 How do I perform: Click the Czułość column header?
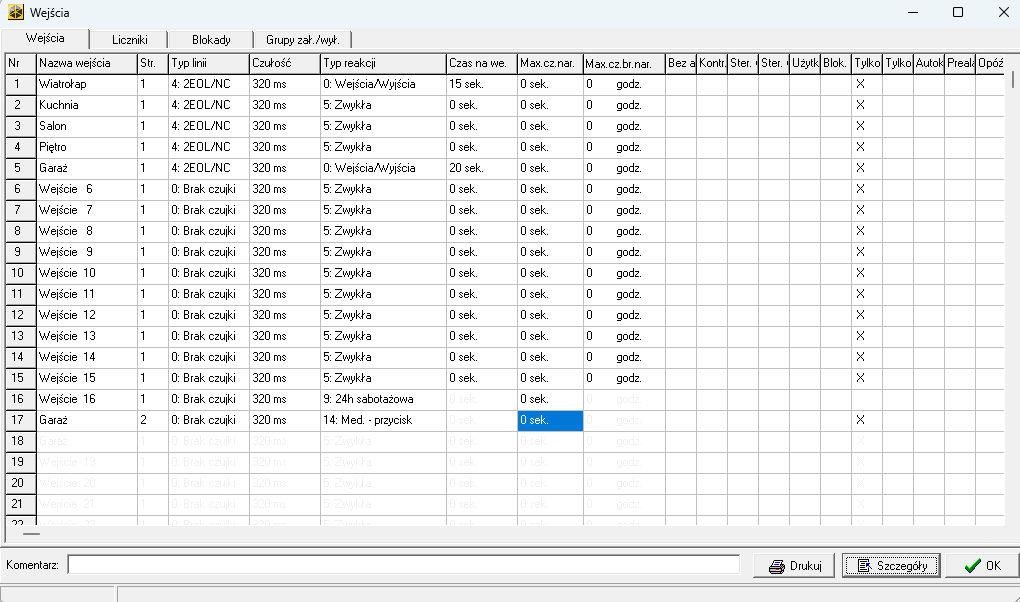click(285, 63)
